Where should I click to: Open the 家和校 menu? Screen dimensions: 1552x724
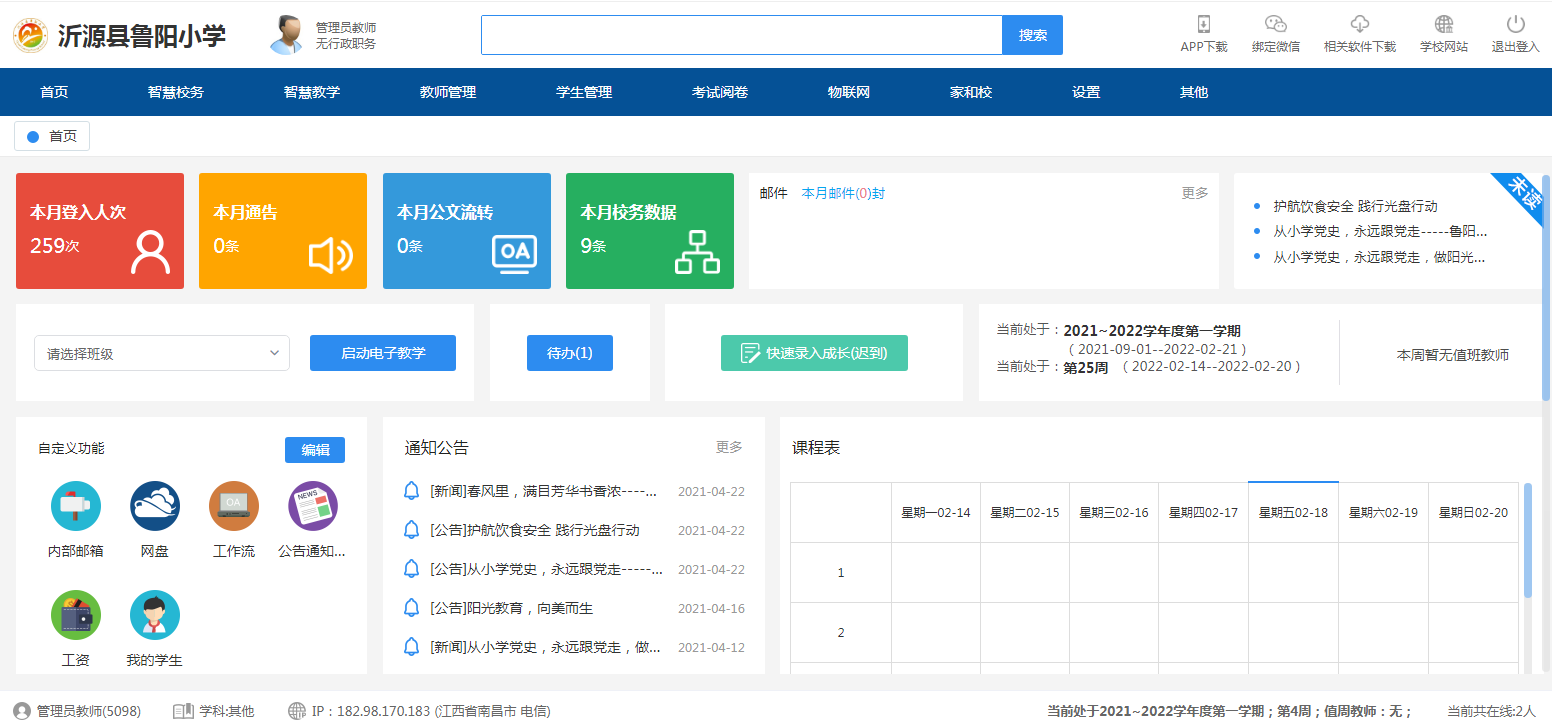point(971,92)
